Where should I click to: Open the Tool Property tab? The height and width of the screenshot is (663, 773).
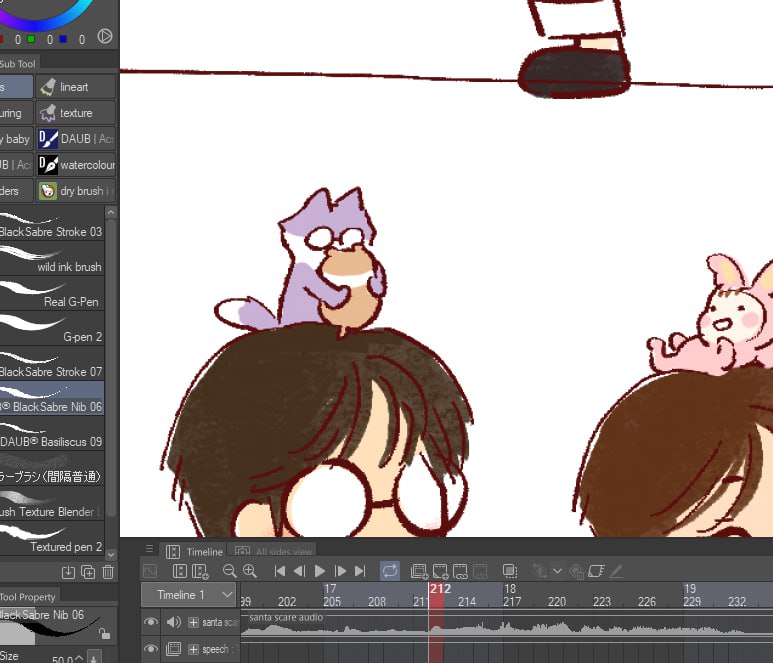coord(28,597)
